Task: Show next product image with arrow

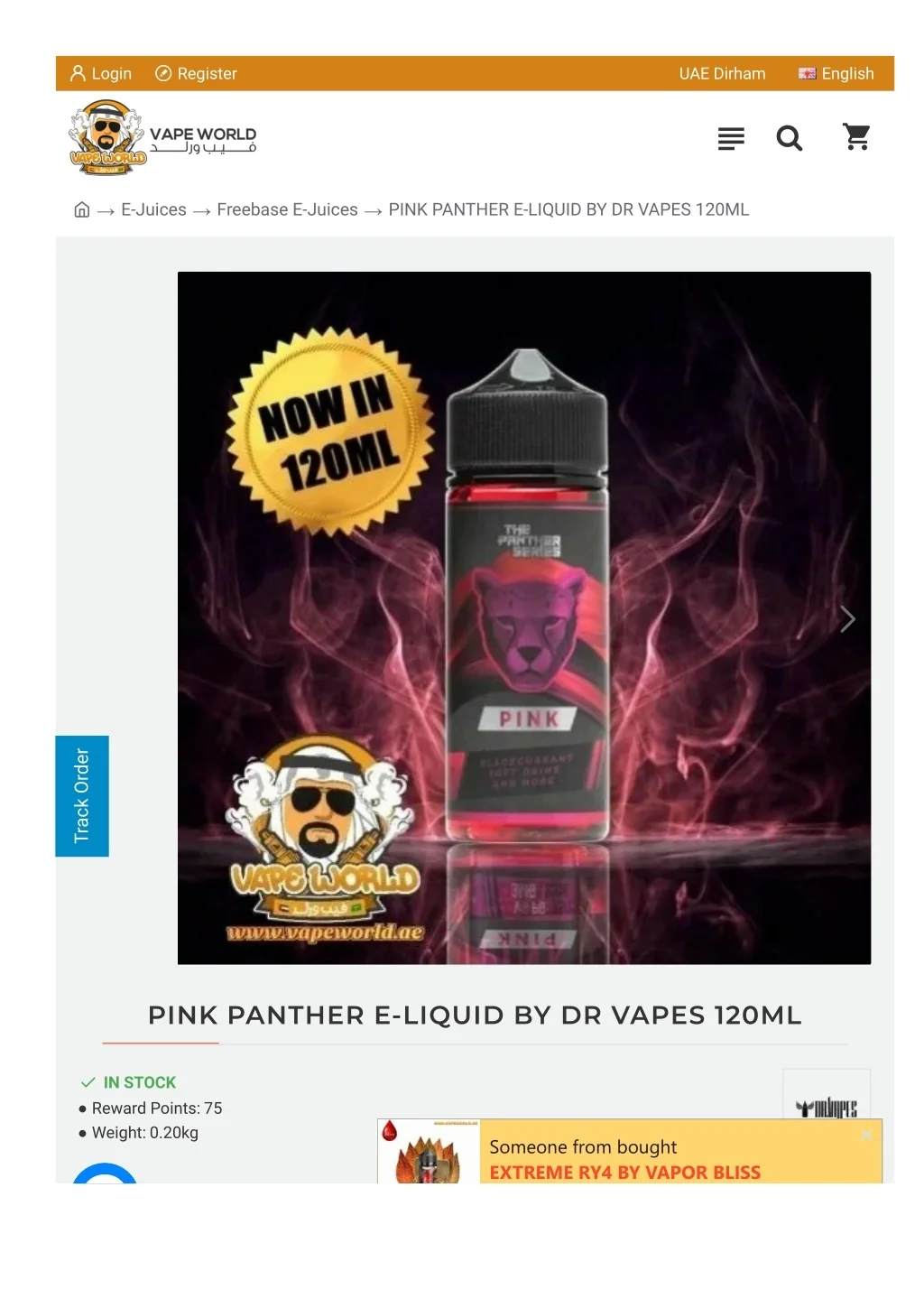Action: [x=846, y=619]
